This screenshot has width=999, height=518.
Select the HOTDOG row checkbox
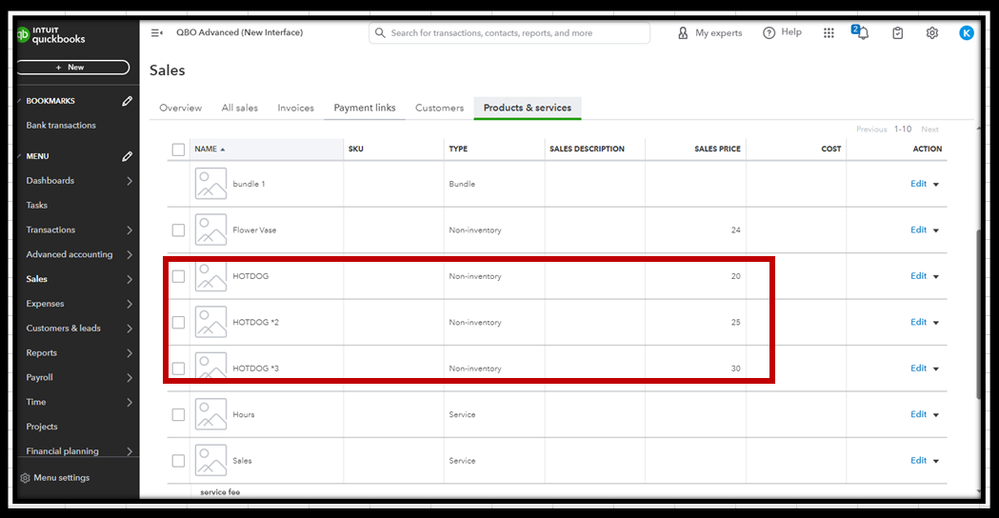point(178,277)
